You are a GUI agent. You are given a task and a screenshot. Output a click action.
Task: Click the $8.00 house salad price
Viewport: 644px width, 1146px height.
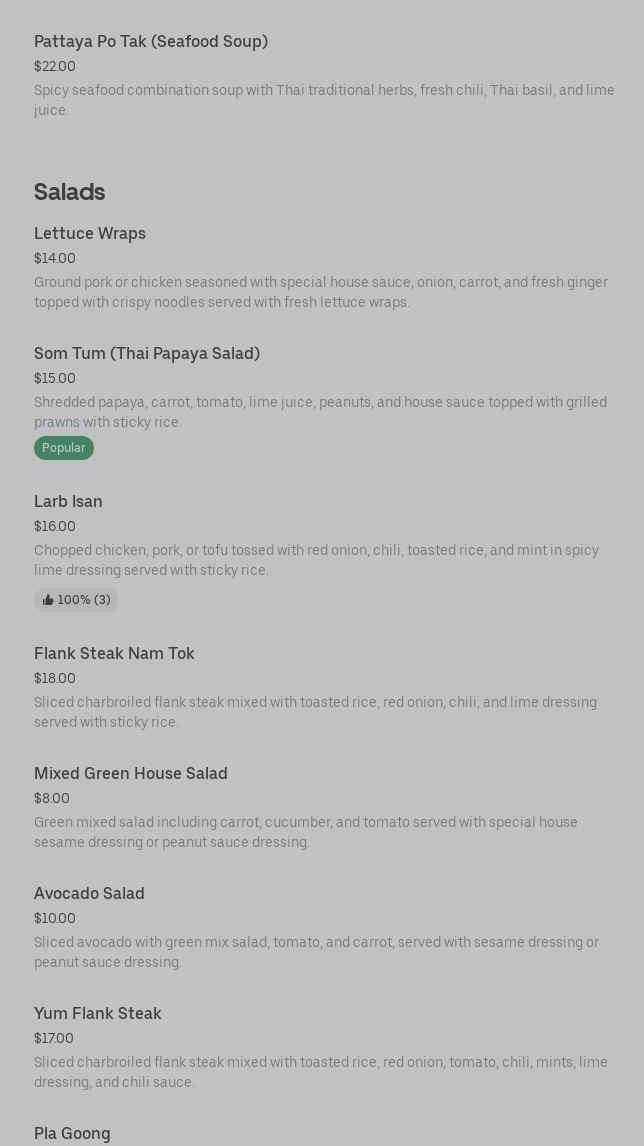tap(52, 798)
